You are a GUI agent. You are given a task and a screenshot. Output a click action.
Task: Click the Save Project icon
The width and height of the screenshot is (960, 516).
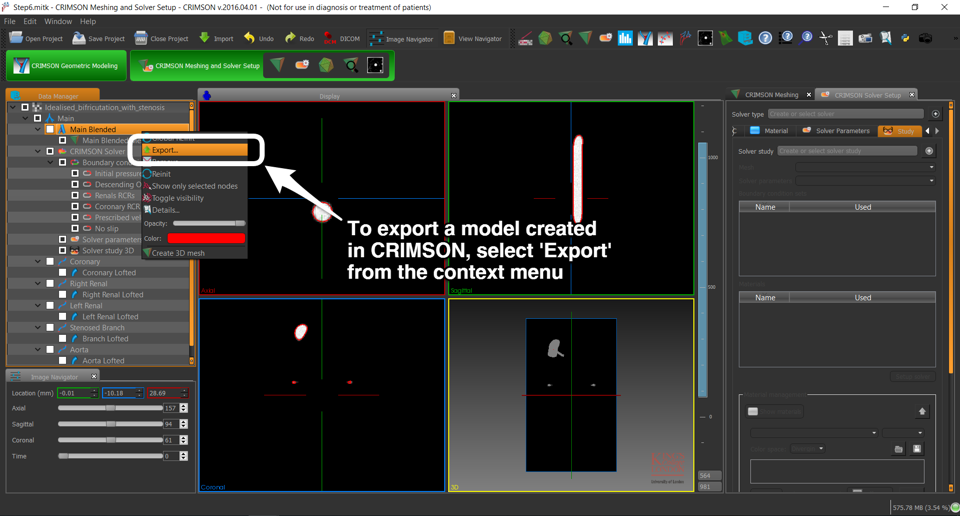pyautogui.click(x=78, y=38)
